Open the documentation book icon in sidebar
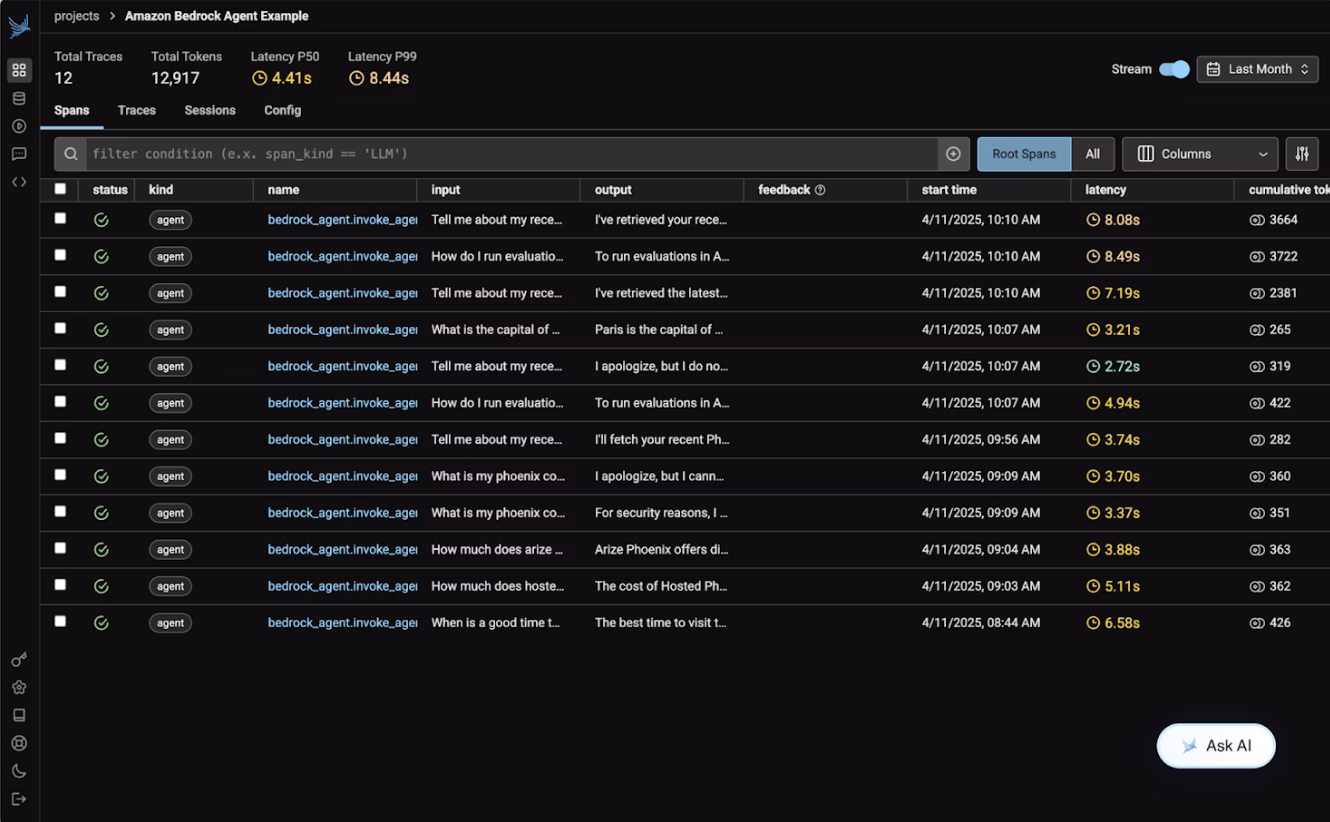Viewport: 1330px width, 822px height. pyautogui.click(x=19, y=716)
